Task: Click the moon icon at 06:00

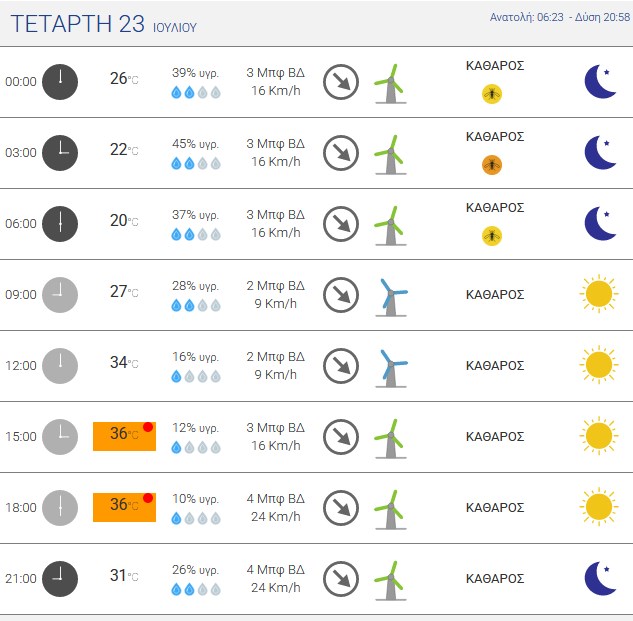Action: 600,223
